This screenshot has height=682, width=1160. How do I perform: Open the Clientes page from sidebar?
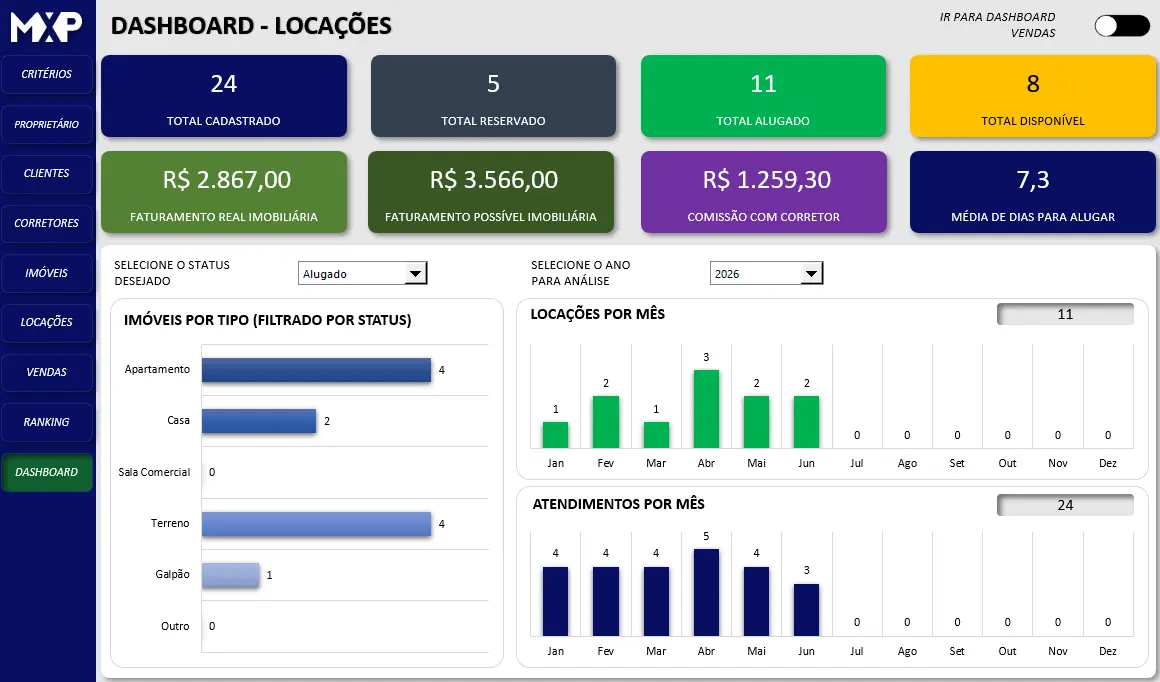pyautogui.click(x=47, y=173)
